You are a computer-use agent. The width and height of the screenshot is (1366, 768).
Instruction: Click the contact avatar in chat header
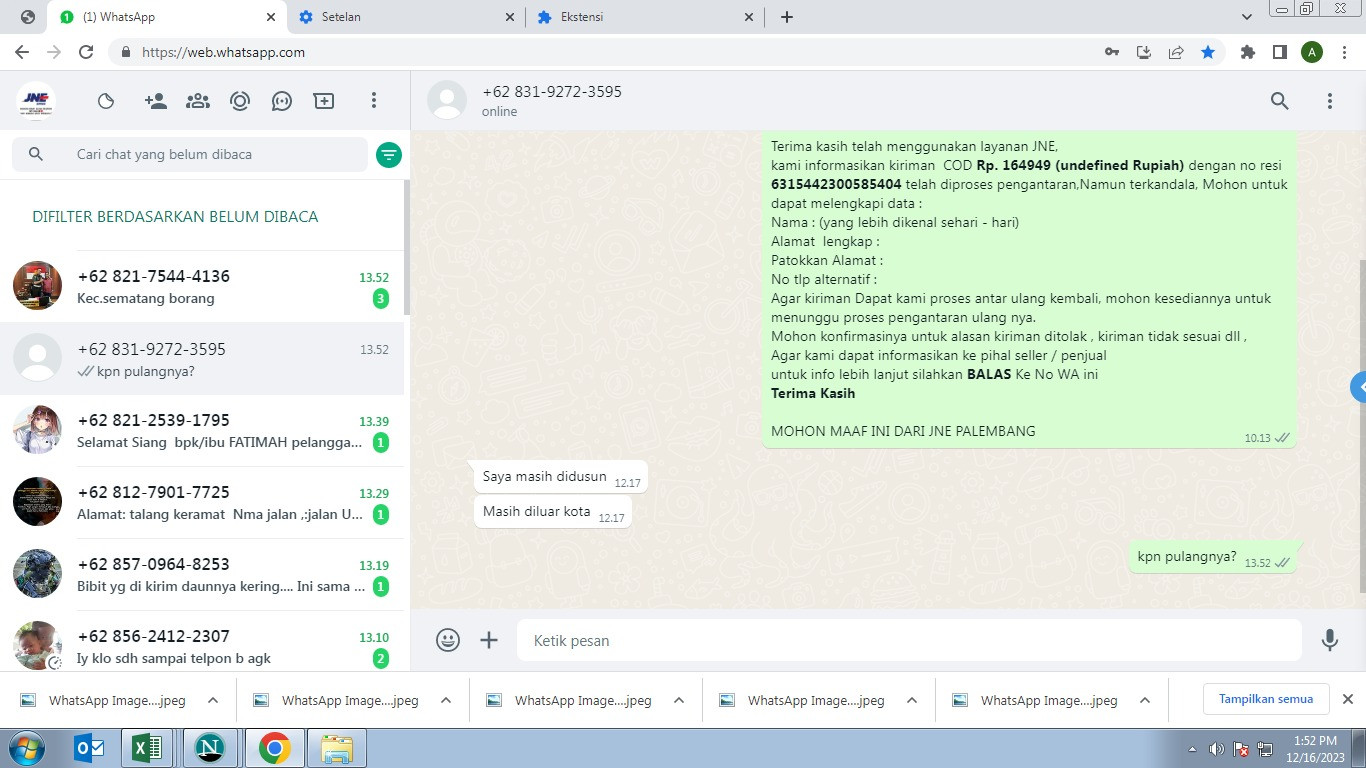[447, 101]
